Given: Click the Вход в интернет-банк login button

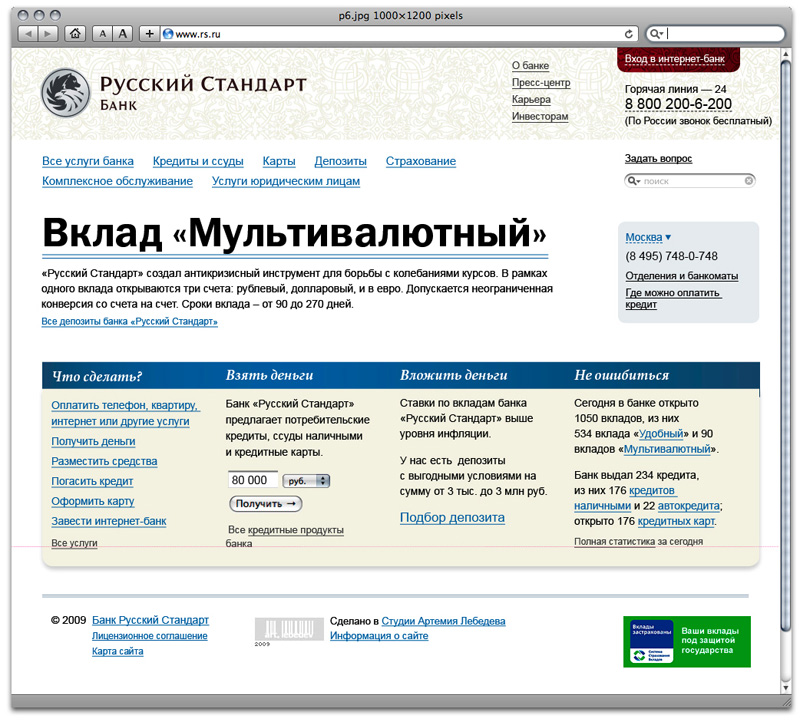Looking at the screenshot, I should click(675, 60).
